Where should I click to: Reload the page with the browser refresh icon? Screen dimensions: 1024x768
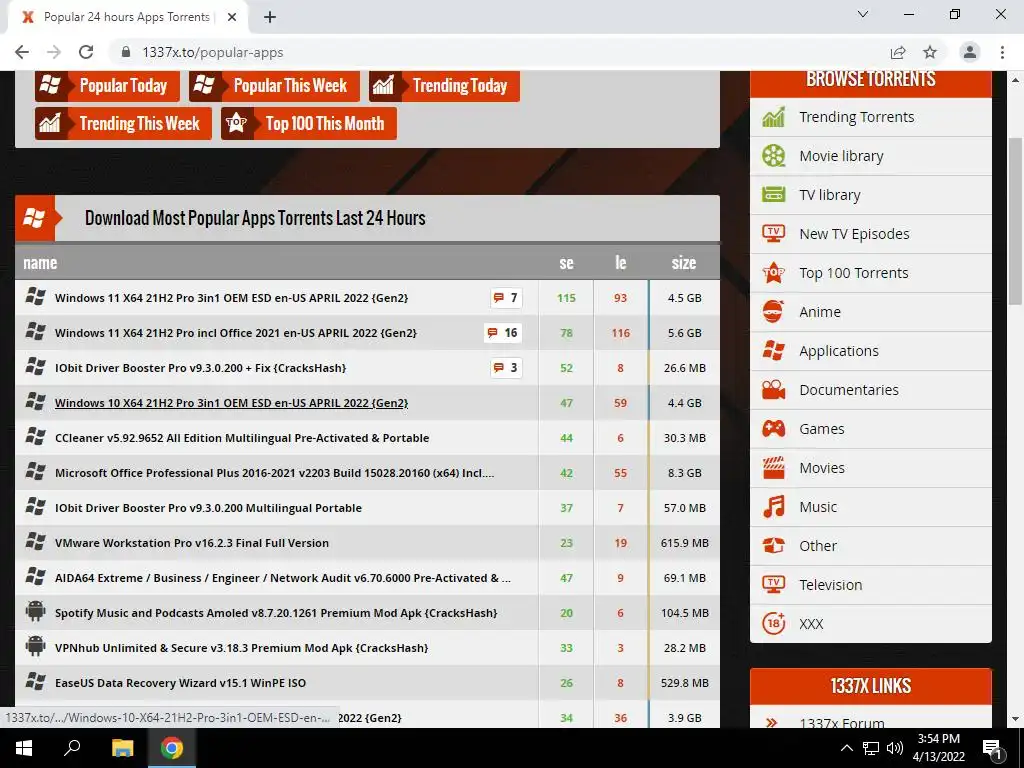(x=86, y=52)
